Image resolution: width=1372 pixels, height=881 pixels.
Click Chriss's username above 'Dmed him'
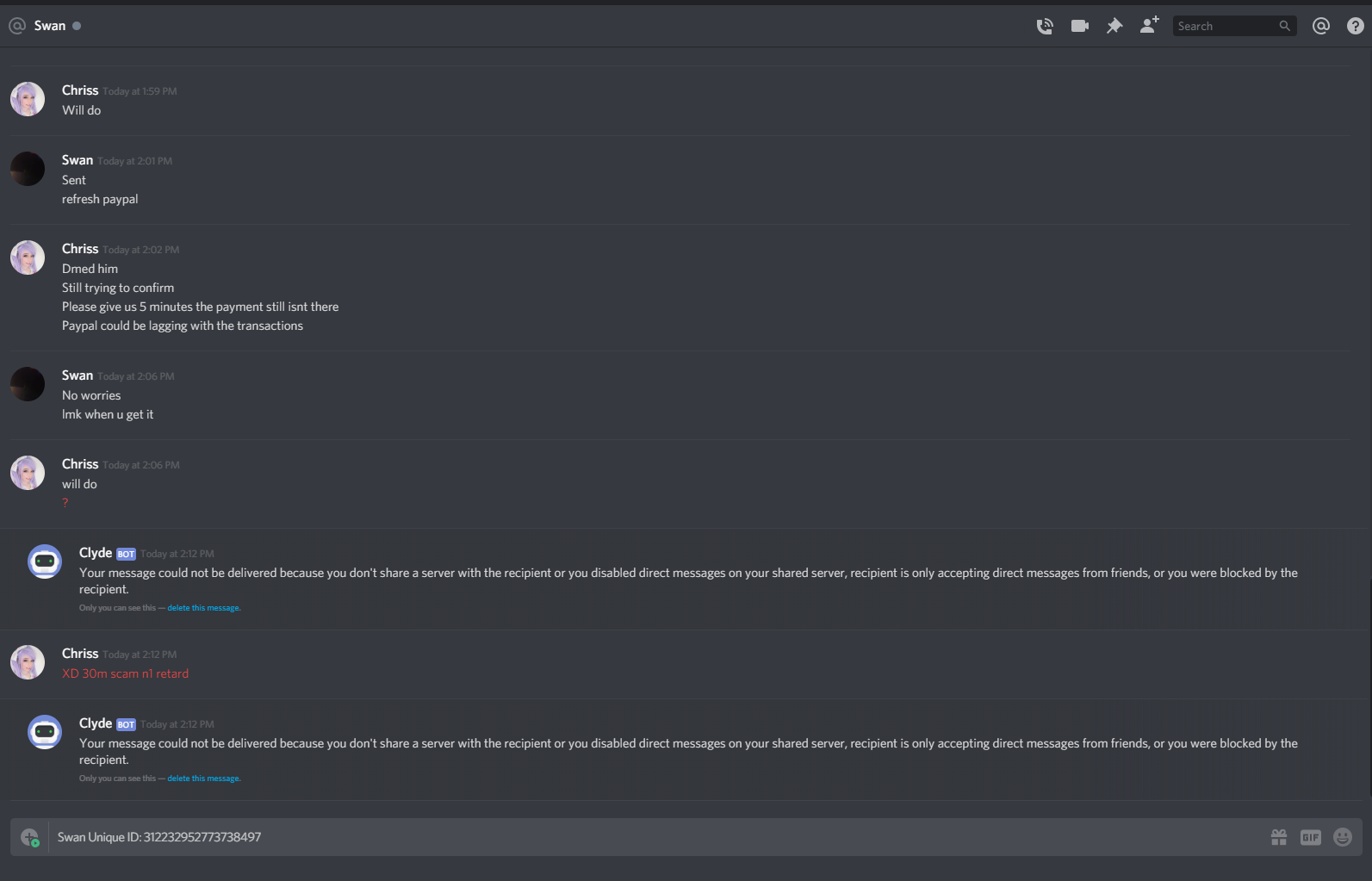80,249
